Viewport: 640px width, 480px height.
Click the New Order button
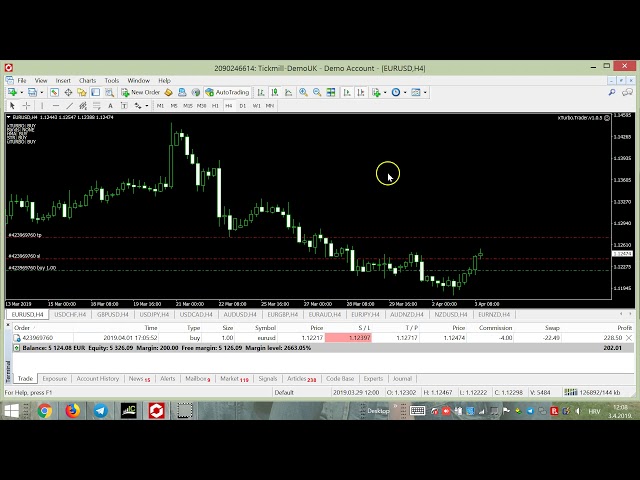(141, 92)
